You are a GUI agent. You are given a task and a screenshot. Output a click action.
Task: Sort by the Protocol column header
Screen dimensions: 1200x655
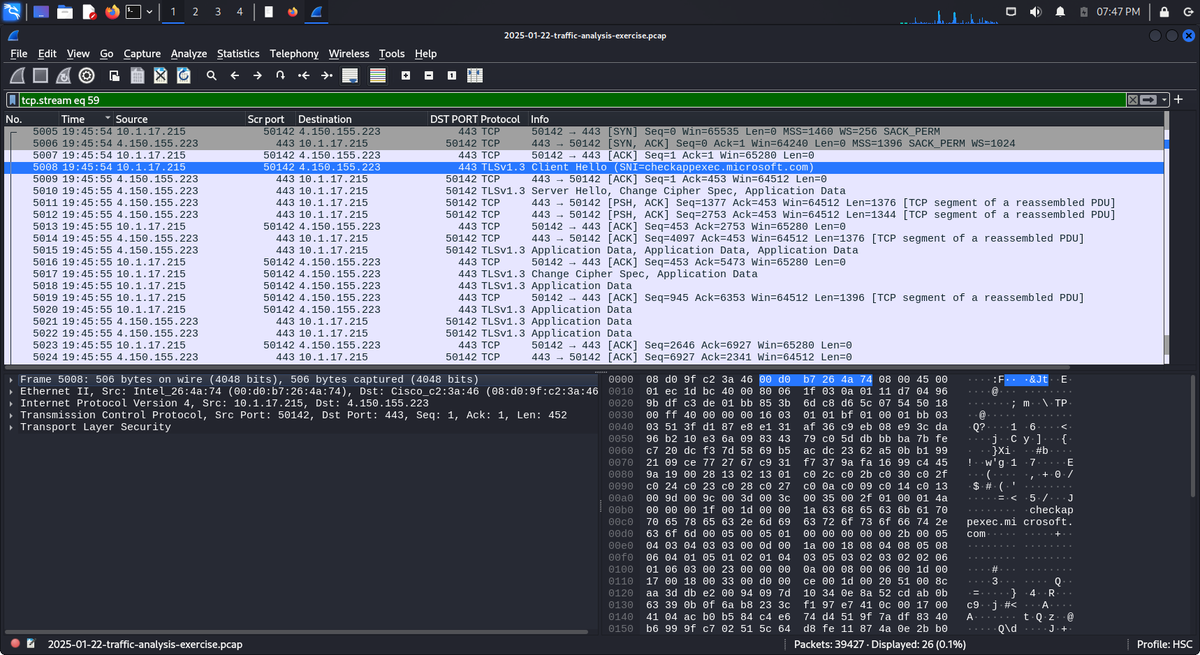tap(503, 119)
